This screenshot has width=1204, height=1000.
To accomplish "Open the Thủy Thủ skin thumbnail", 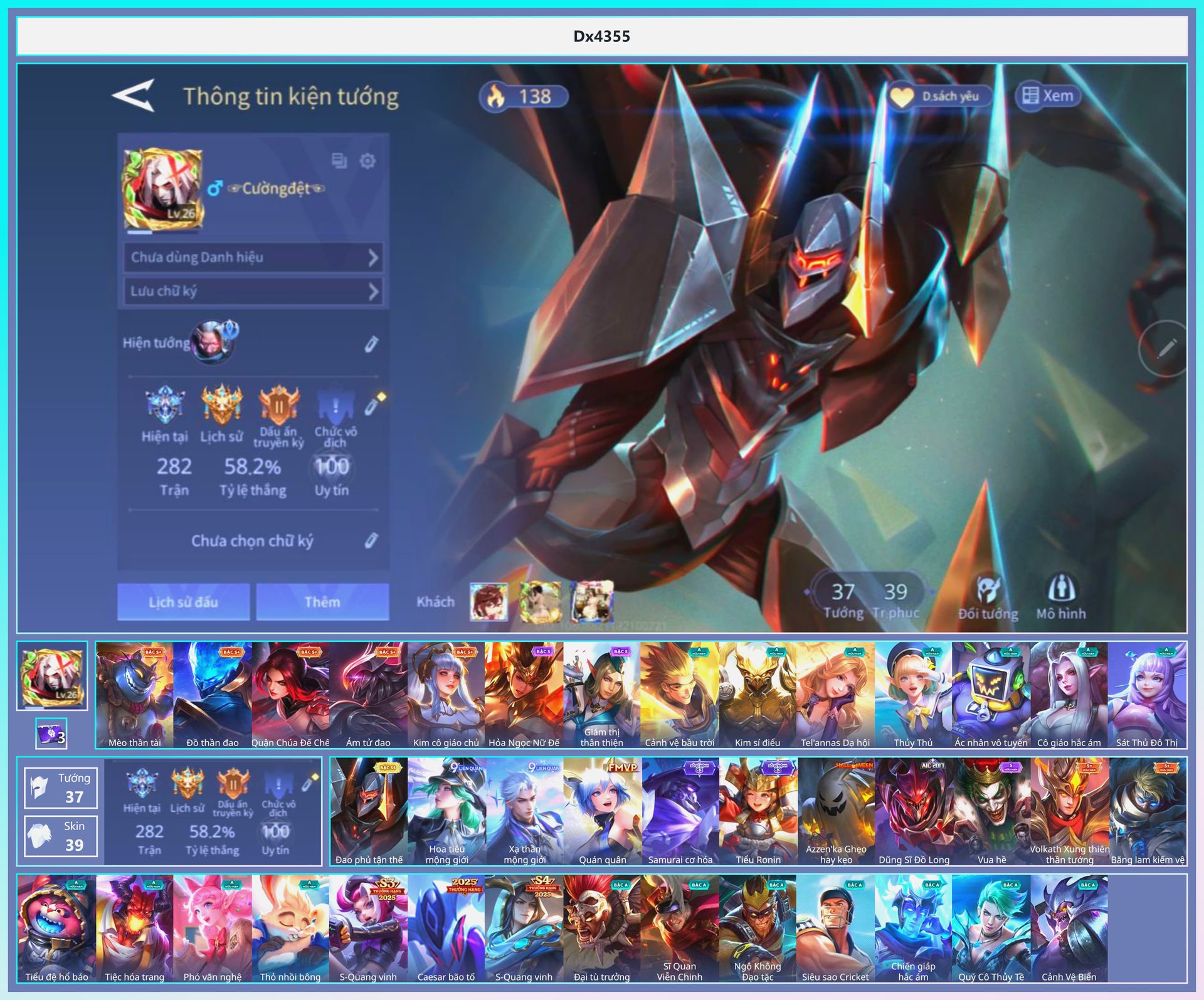I will coord(913,695).
